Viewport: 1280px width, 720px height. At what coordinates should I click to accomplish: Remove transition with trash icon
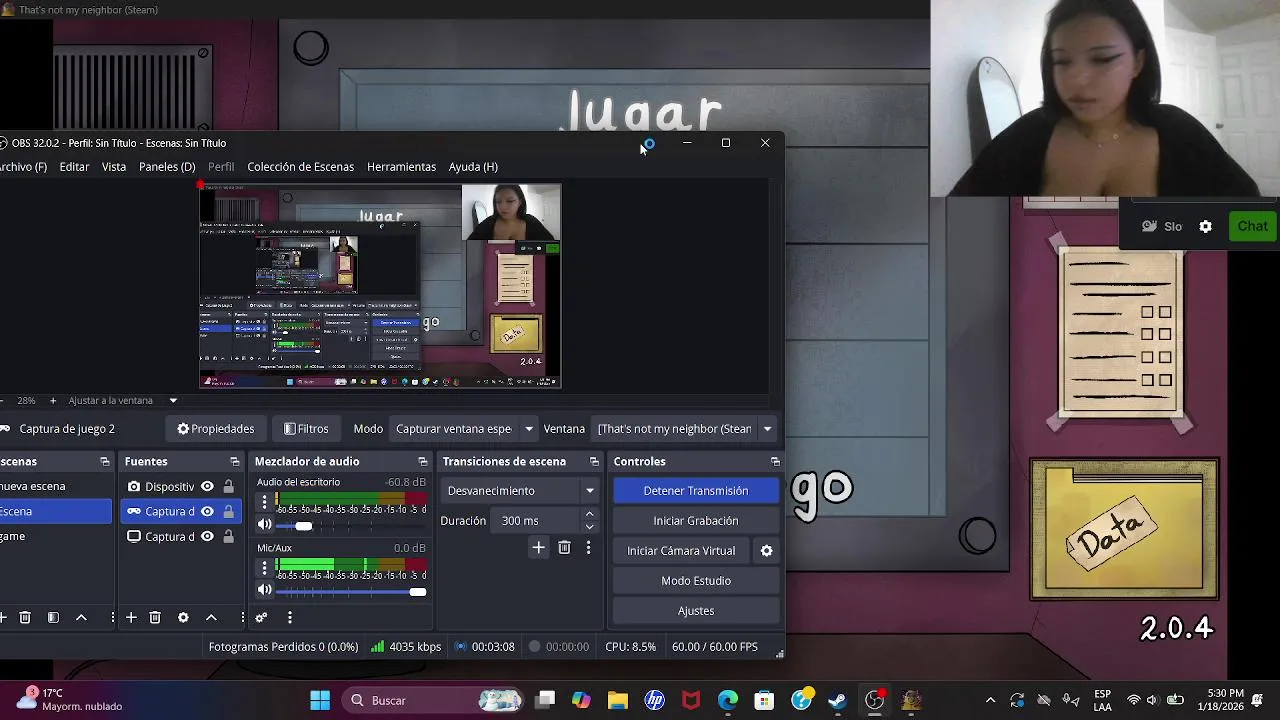(x=564, y=547)
